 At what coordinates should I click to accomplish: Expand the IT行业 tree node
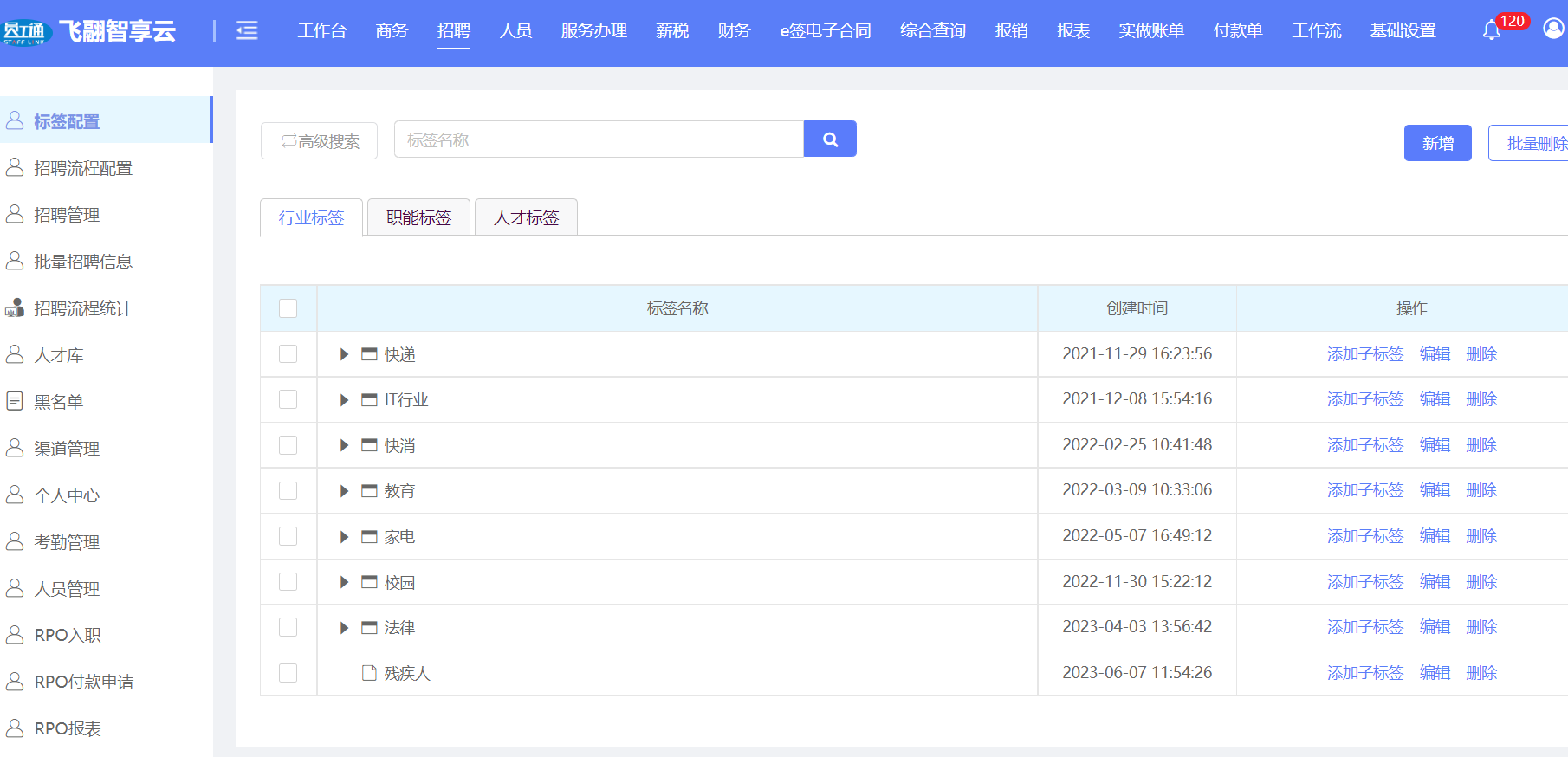pos(344,400)
